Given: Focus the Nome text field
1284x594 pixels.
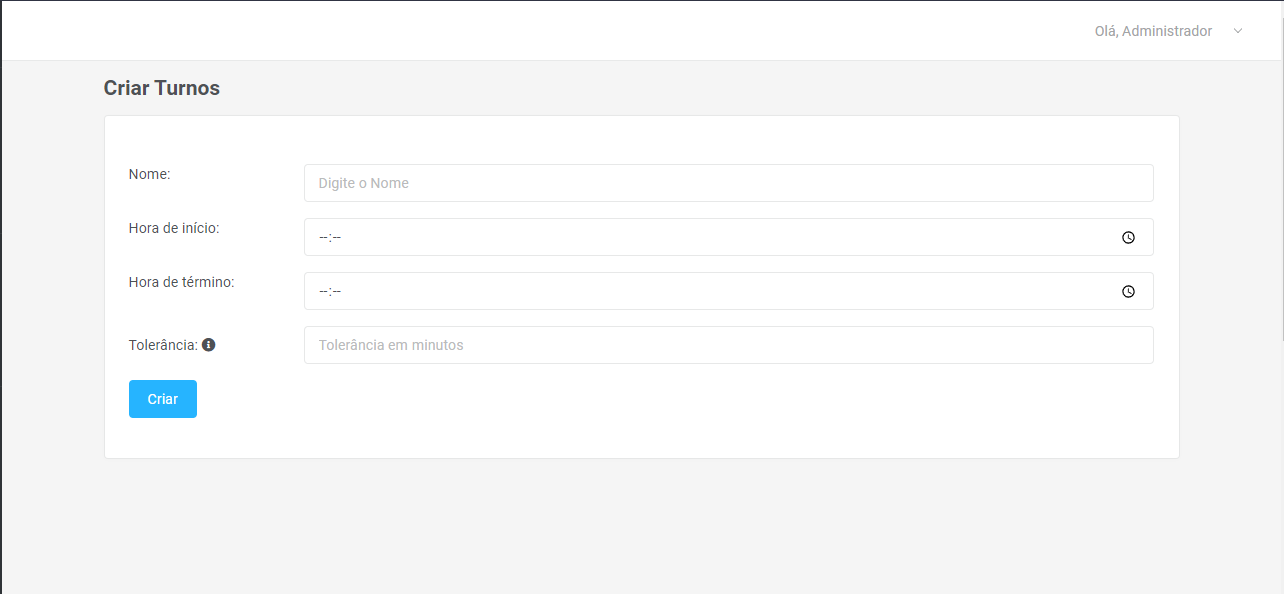Looking at the screenshot, I should pyautogui.click(x=728, y=183).
